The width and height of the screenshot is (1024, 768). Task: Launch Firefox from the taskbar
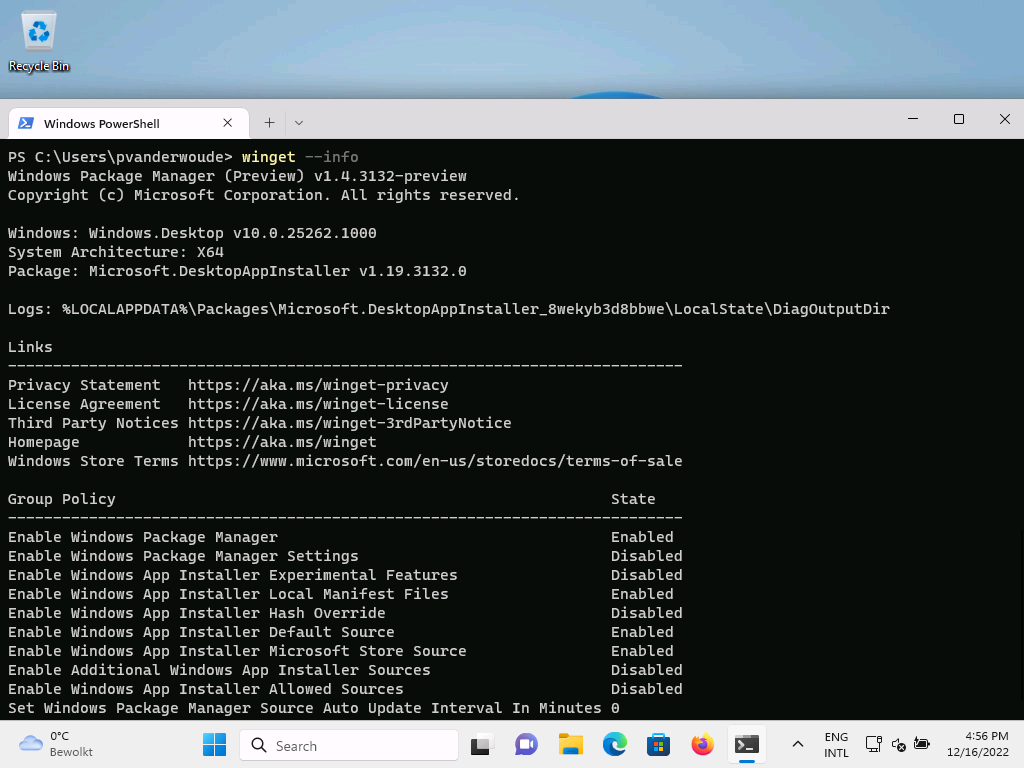point(703,744)
